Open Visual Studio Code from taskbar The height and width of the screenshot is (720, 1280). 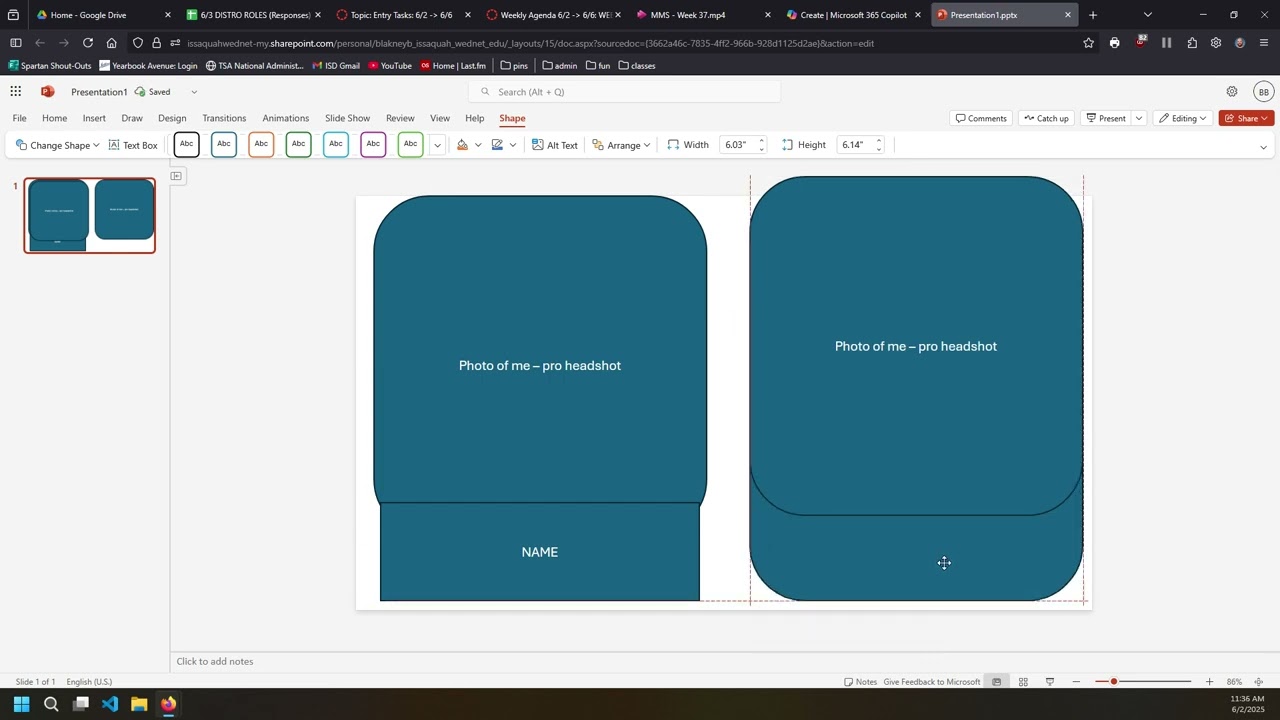click(x=110, y=704)
